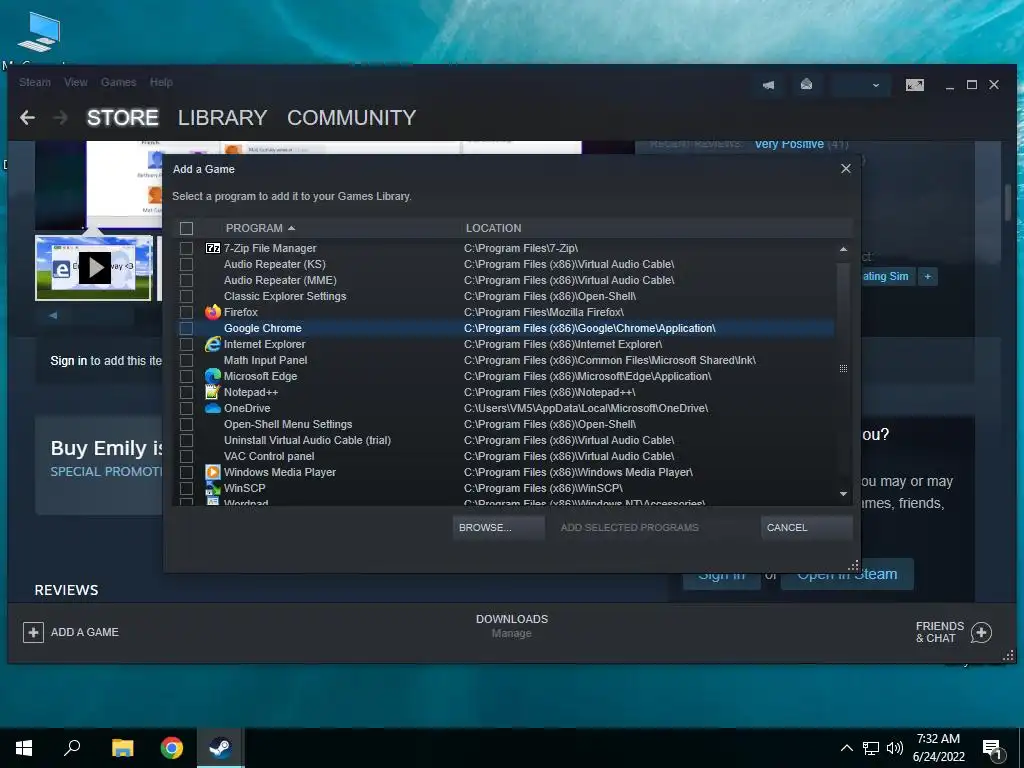
Task: Select 'Math Input Panel' row
Action: [x=504, y=360]
